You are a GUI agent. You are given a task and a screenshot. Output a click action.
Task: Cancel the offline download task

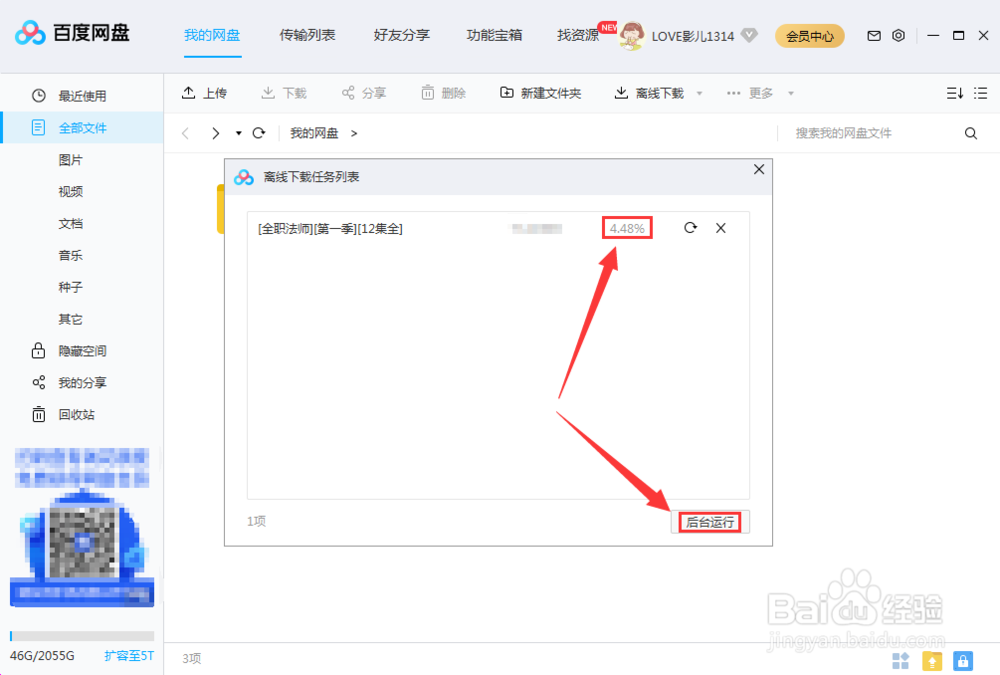point(721,228)
